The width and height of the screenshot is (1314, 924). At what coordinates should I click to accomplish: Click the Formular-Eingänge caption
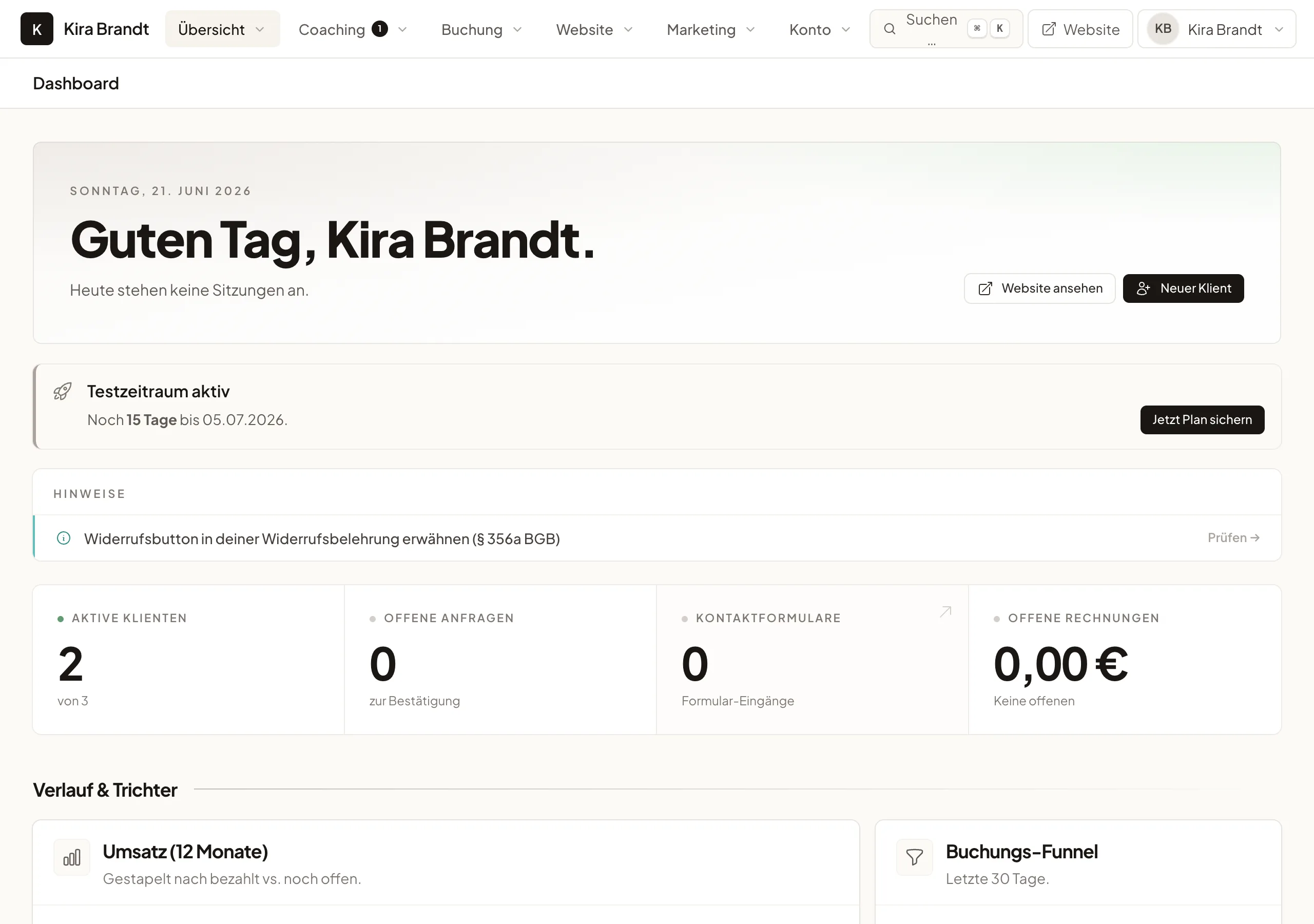[738, 701]
